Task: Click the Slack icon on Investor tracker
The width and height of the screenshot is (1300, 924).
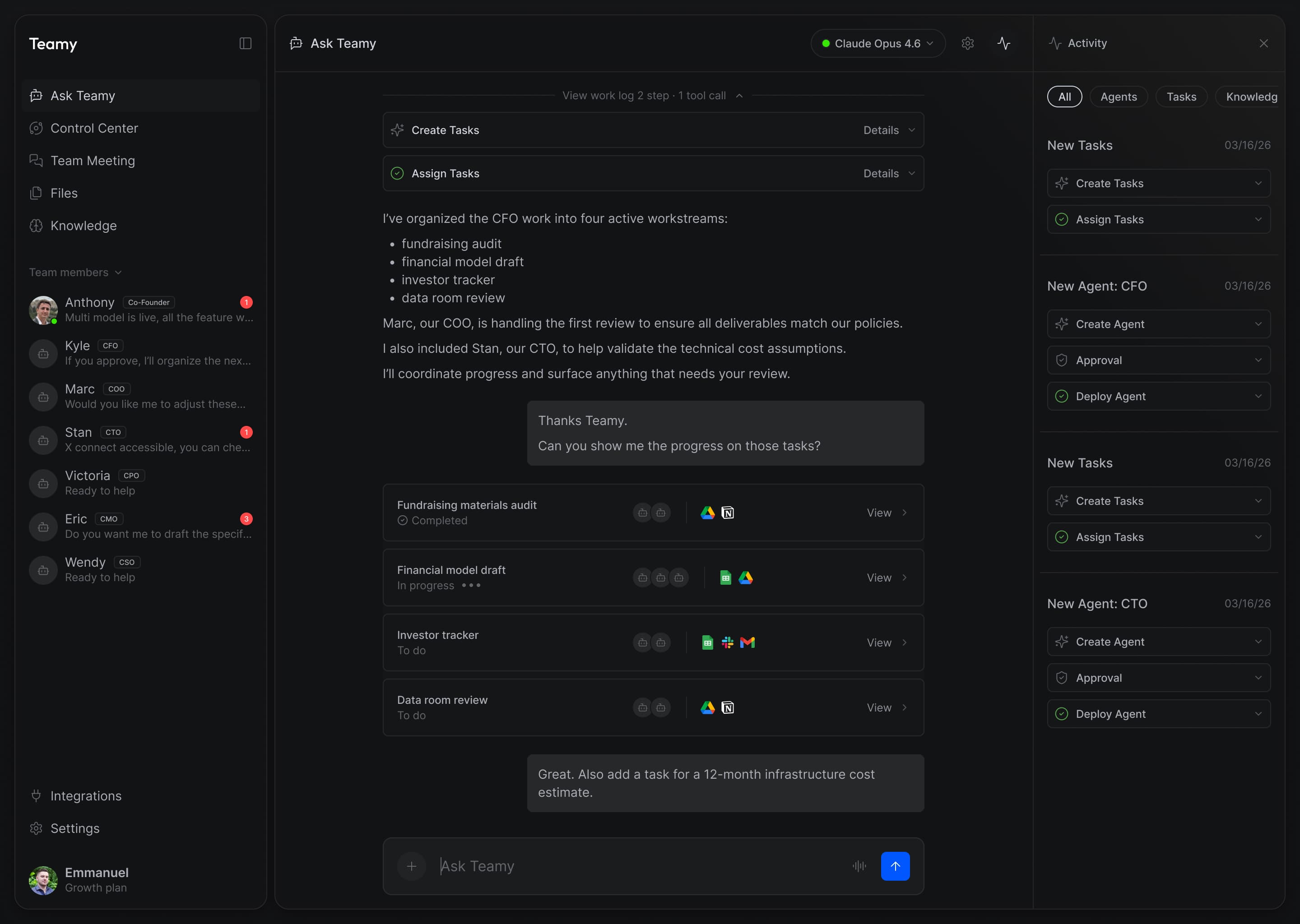Action: click(727, 642)
